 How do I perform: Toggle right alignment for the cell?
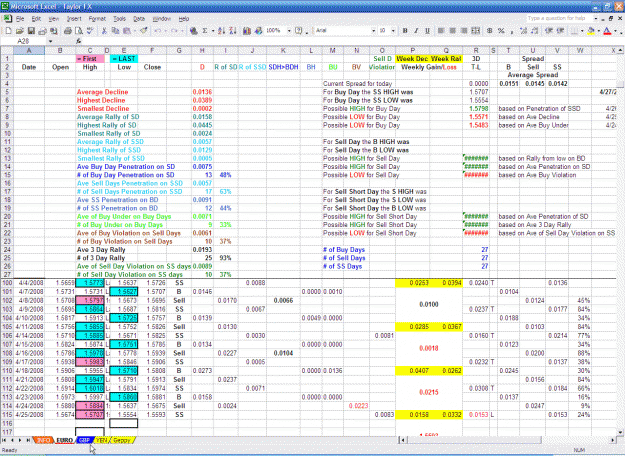tap(464, 31)
